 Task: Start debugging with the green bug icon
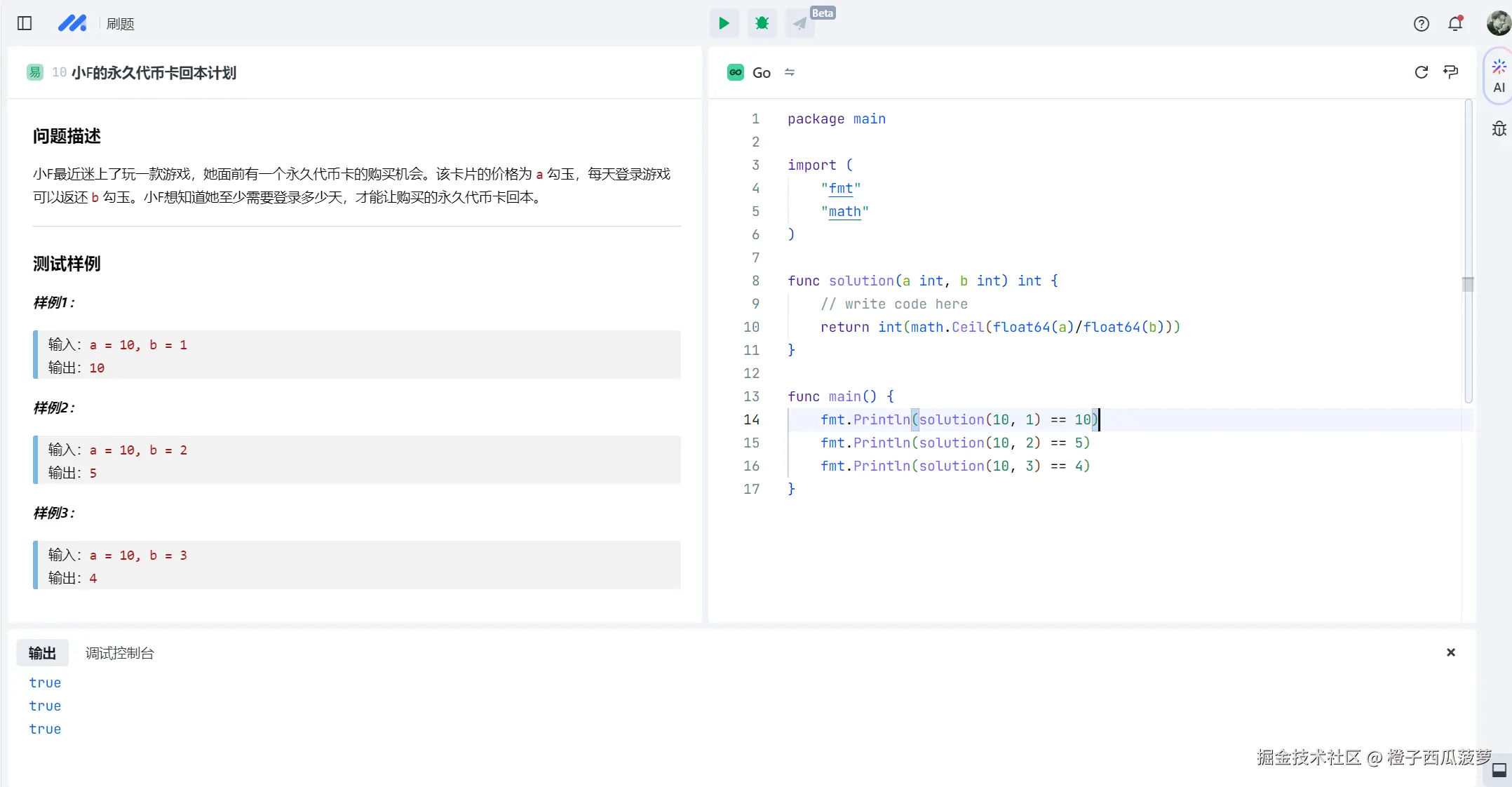(762, 24)
